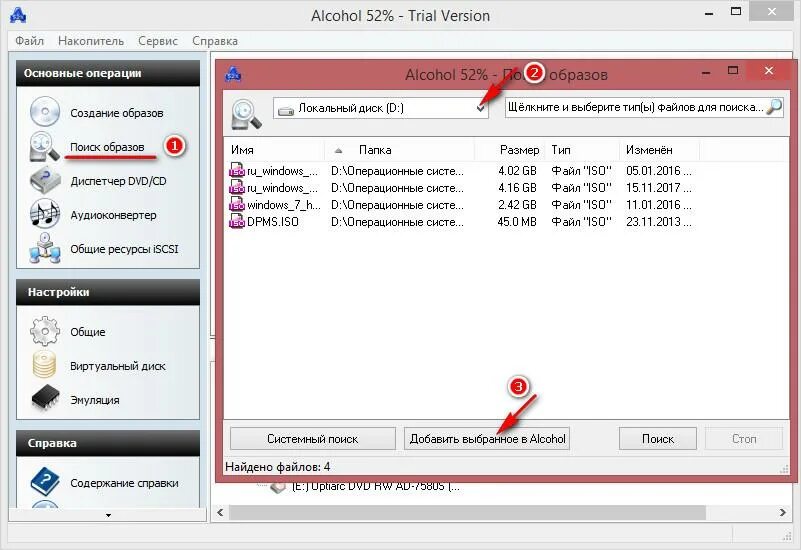This screenshot has height=550, width=801.
Task: Click the Аудиоконвертер music notes icon
Action: (x=45, y=214)
